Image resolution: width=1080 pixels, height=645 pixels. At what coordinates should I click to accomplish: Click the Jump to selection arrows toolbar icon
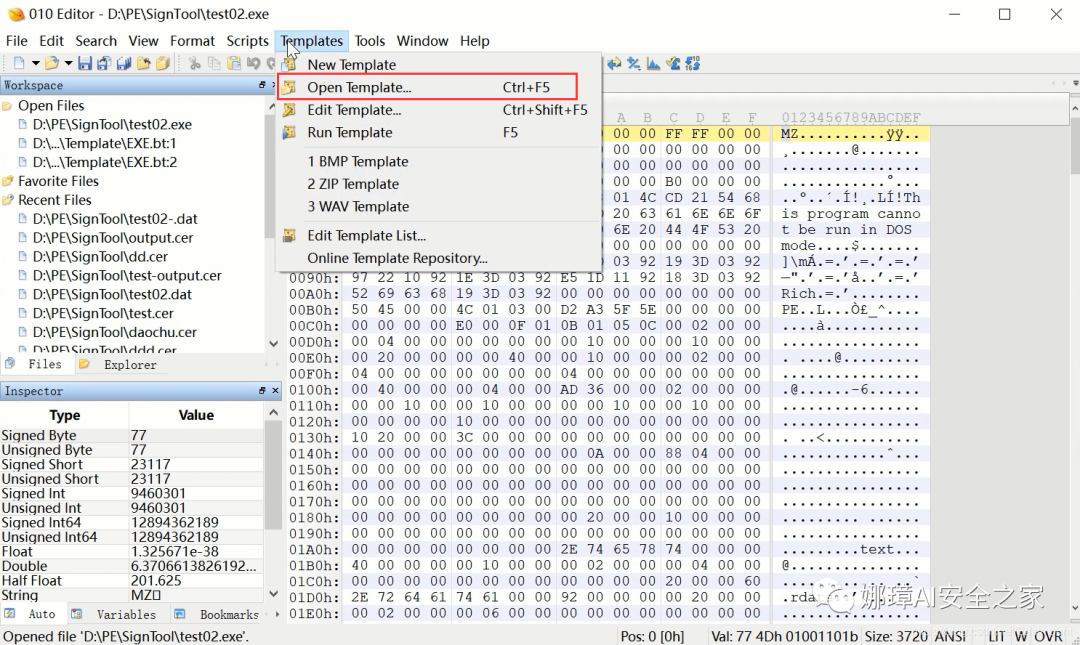coord(614,63)
